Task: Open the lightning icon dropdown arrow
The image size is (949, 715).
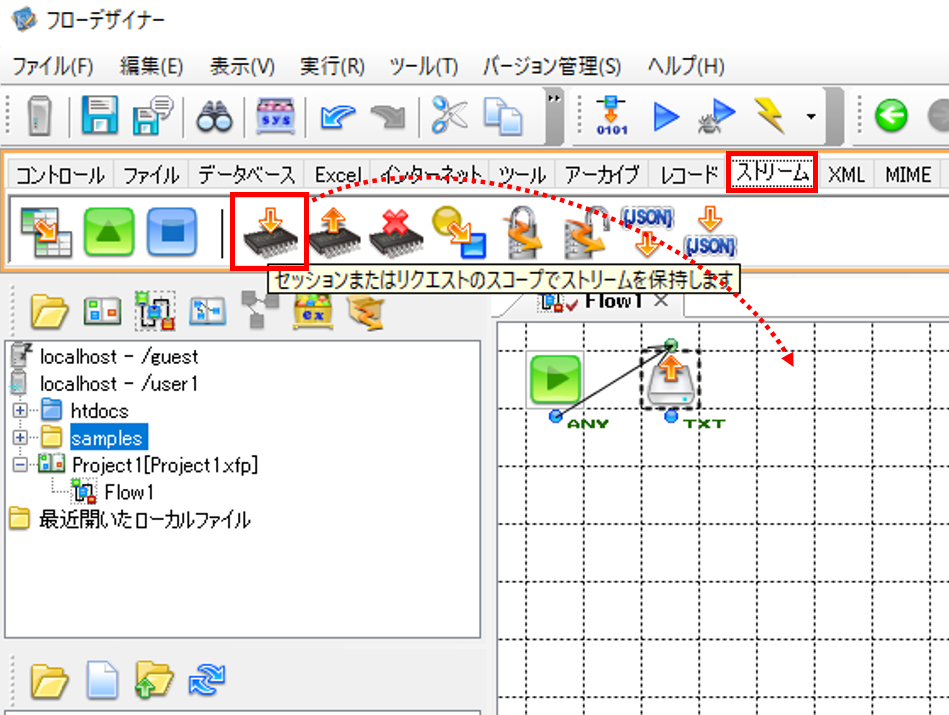Action: [x=811, y=116]
